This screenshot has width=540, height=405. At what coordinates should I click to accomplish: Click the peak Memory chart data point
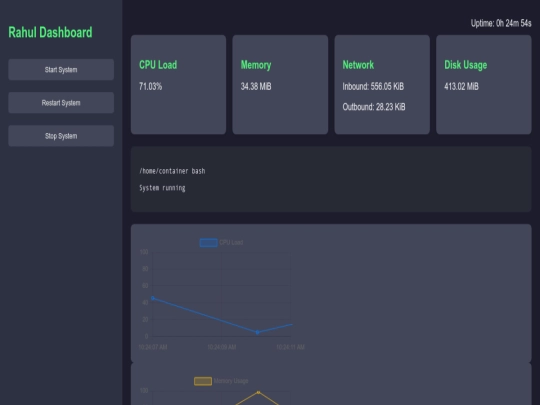(x=258, y=392)
